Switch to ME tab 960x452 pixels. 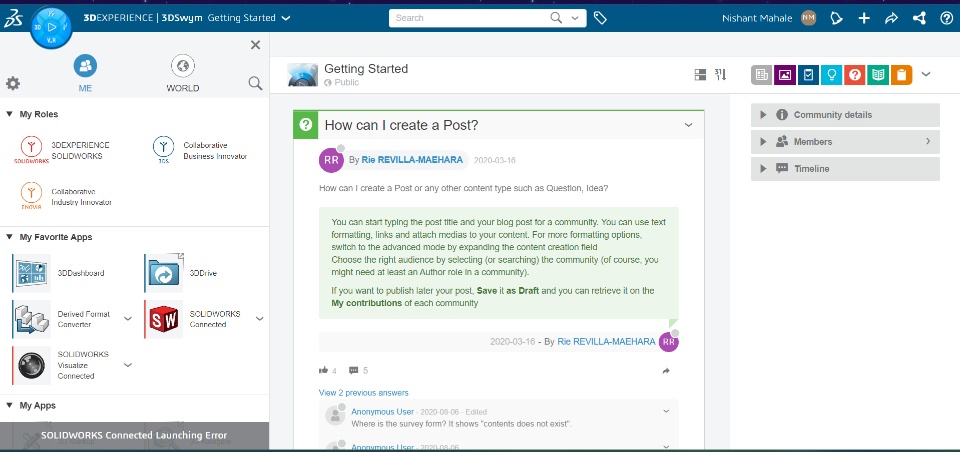click(x=85, y=73)
